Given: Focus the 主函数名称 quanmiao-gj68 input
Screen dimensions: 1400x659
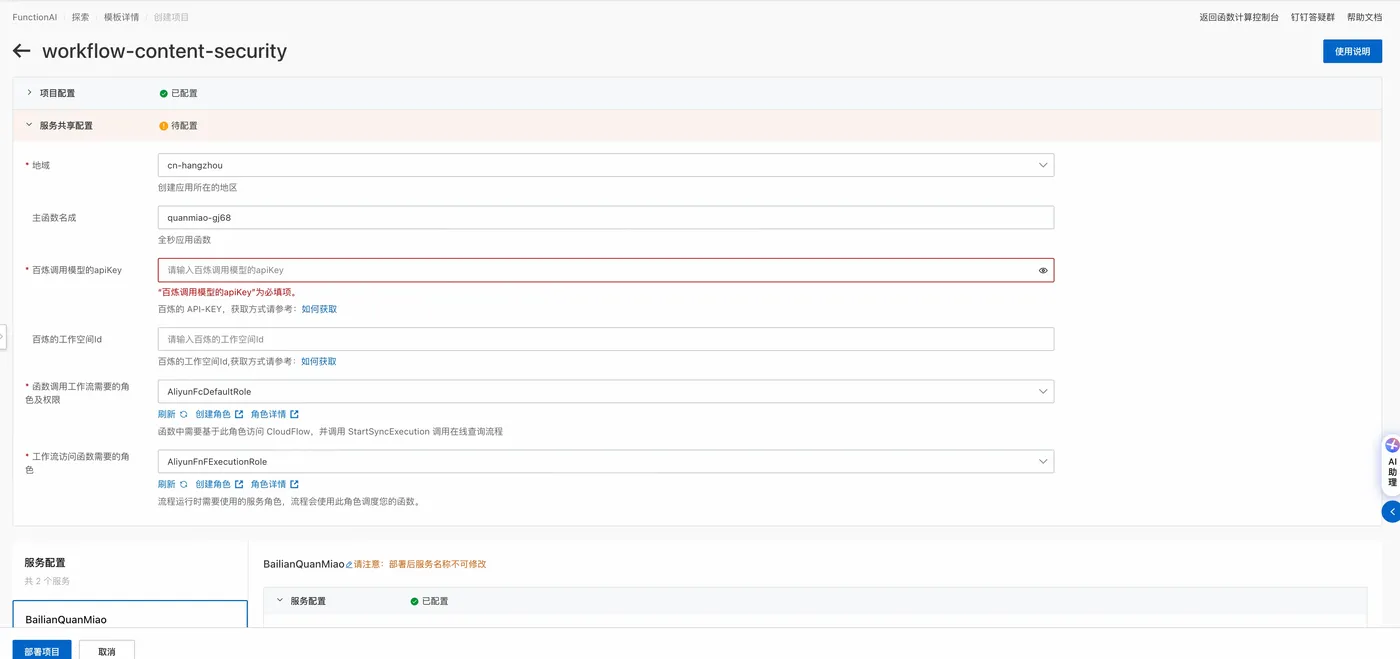Looking at the screenshot, I should coord(606,217).
